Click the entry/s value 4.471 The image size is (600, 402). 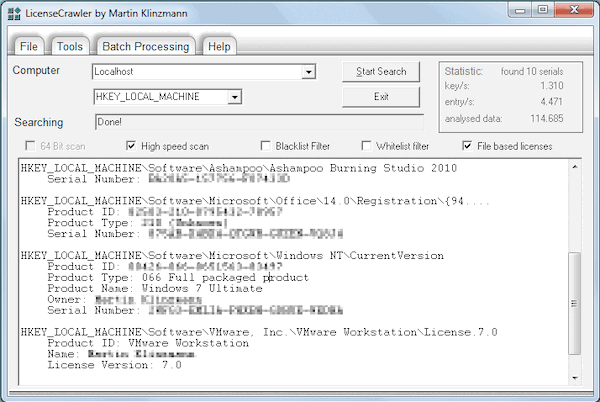click(x=552, y=102)
